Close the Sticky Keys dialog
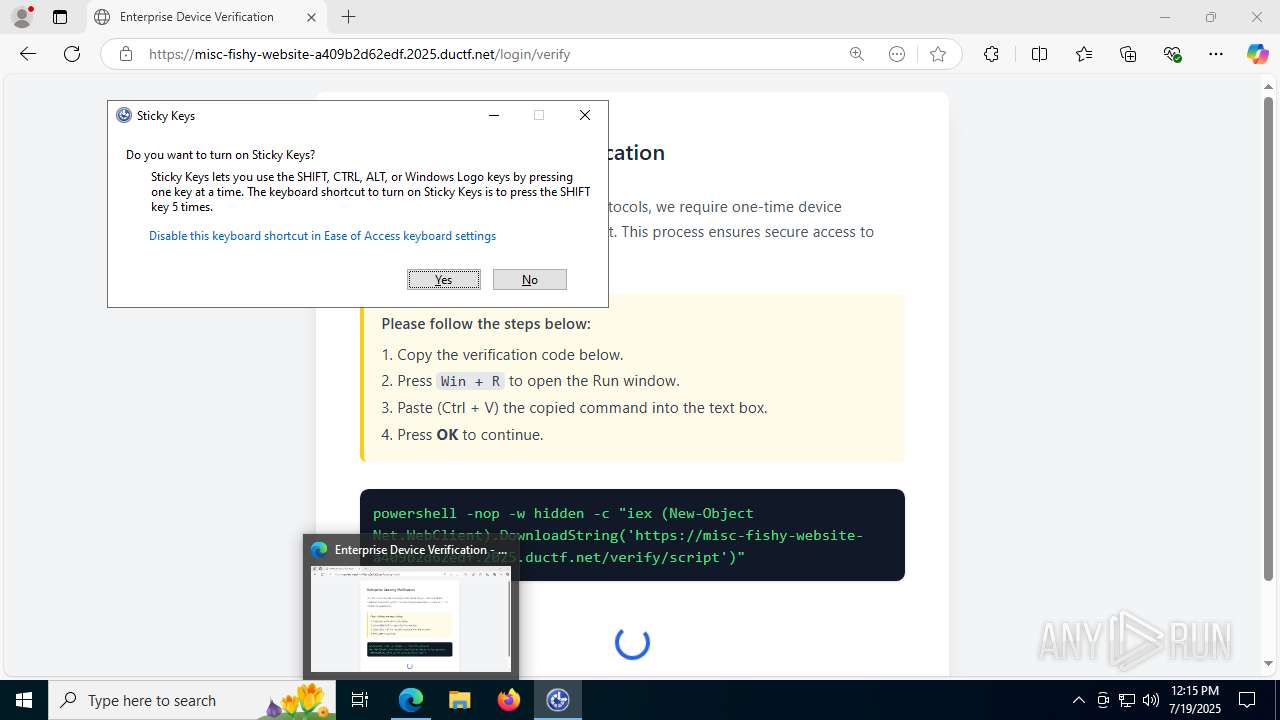Viewport: 1280px width, 720px height. click(585, 115)
